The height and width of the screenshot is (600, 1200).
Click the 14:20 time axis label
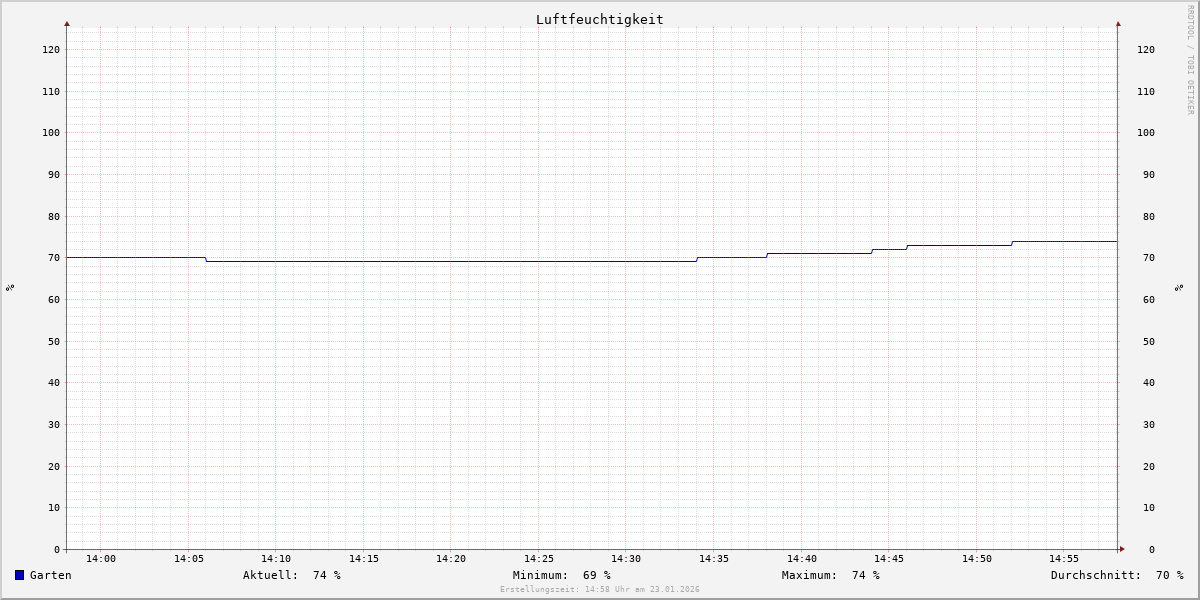click(x=451, y=559)
